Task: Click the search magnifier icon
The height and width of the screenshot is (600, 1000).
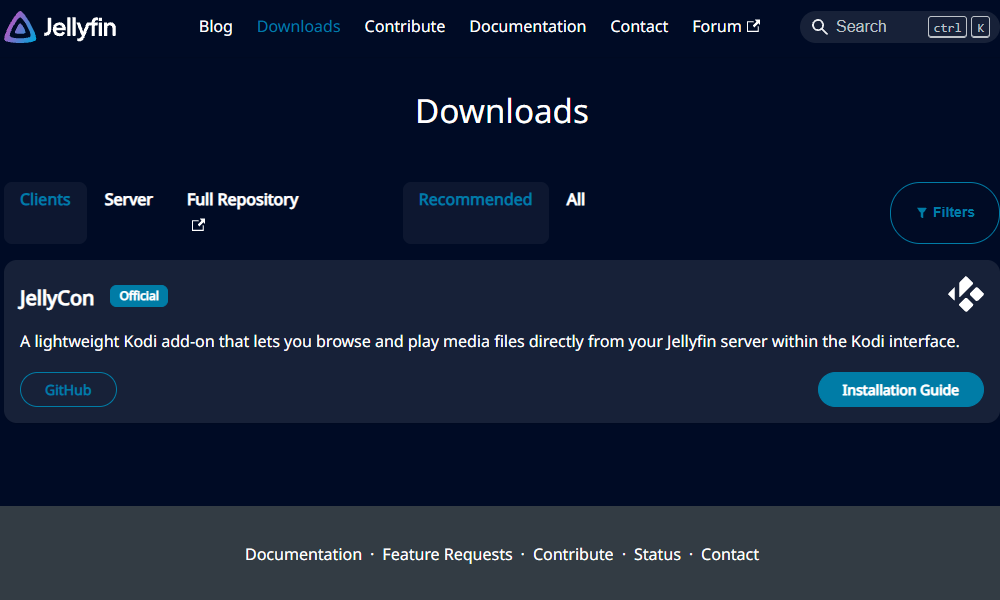Action: pyautogui.click(x=820, y=27)
